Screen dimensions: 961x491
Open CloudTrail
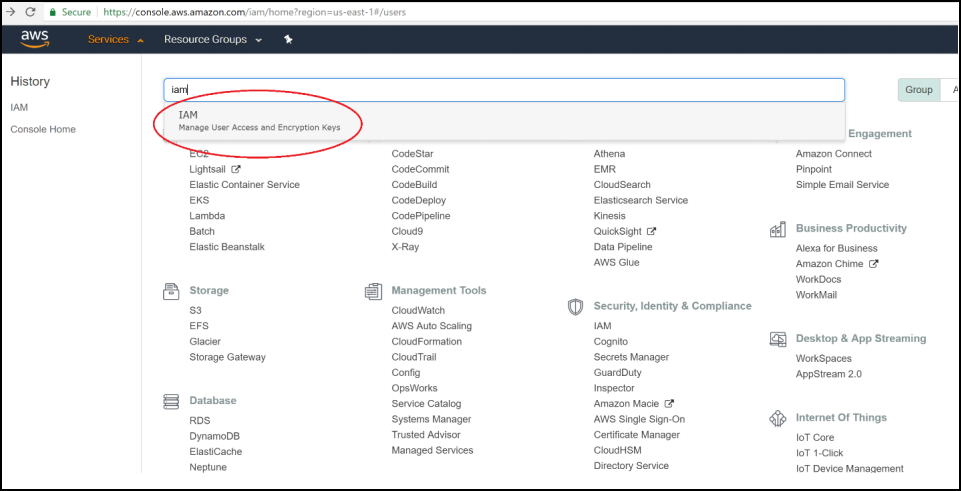pos(414,357)
